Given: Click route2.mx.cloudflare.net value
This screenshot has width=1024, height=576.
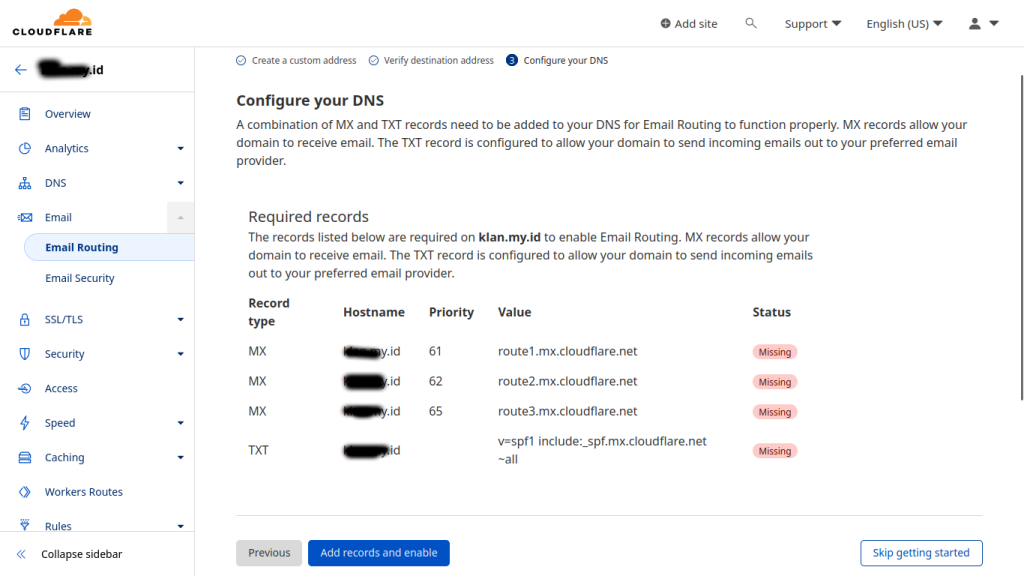Looking at the screenshot, I should click(x=568, y=381).
